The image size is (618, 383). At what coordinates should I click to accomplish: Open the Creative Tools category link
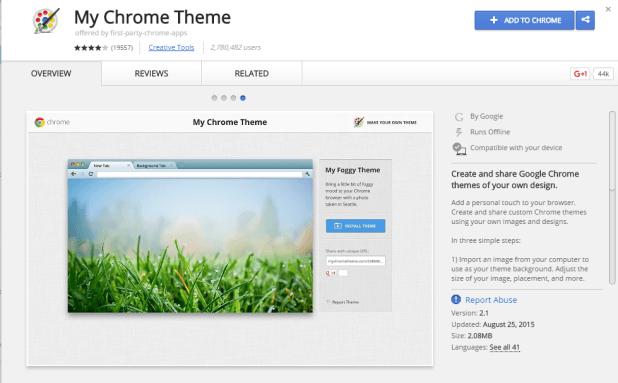click(x=171, y=47)
